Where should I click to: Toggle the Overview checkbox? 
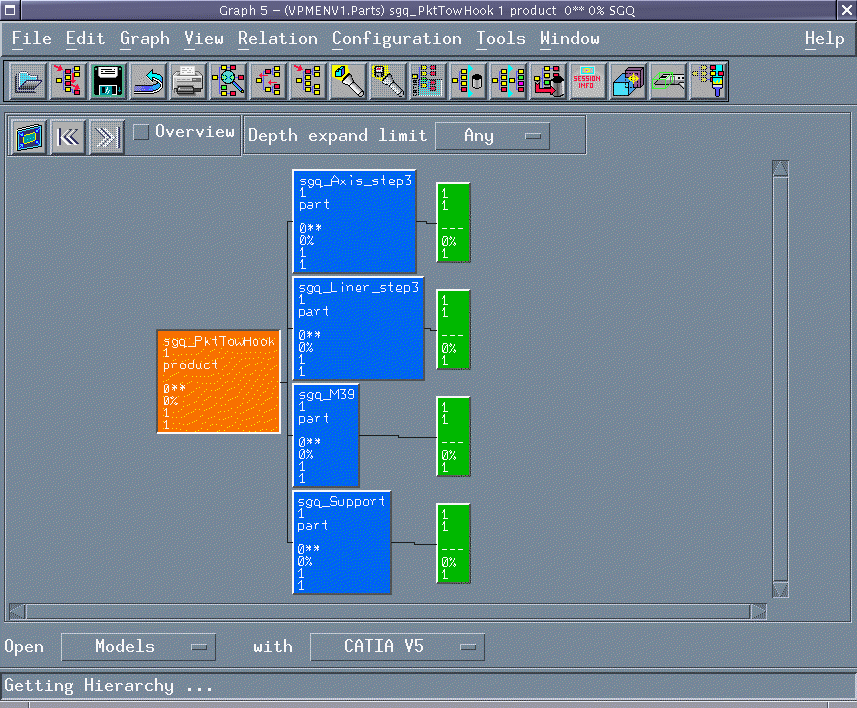[142, 132]
